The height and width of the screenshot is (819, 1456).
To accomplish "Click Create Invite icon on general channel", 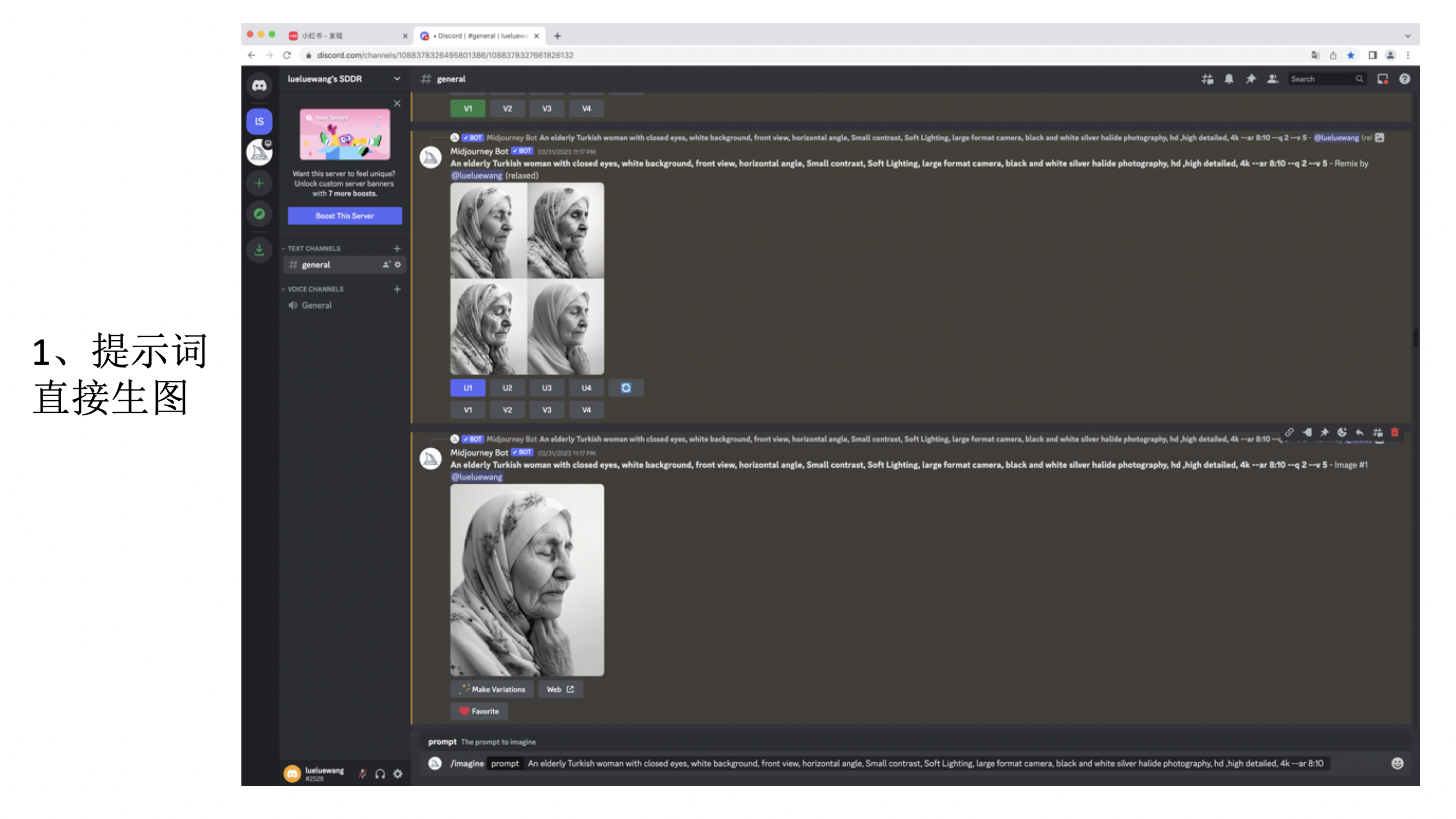I will tap(387, 264).
